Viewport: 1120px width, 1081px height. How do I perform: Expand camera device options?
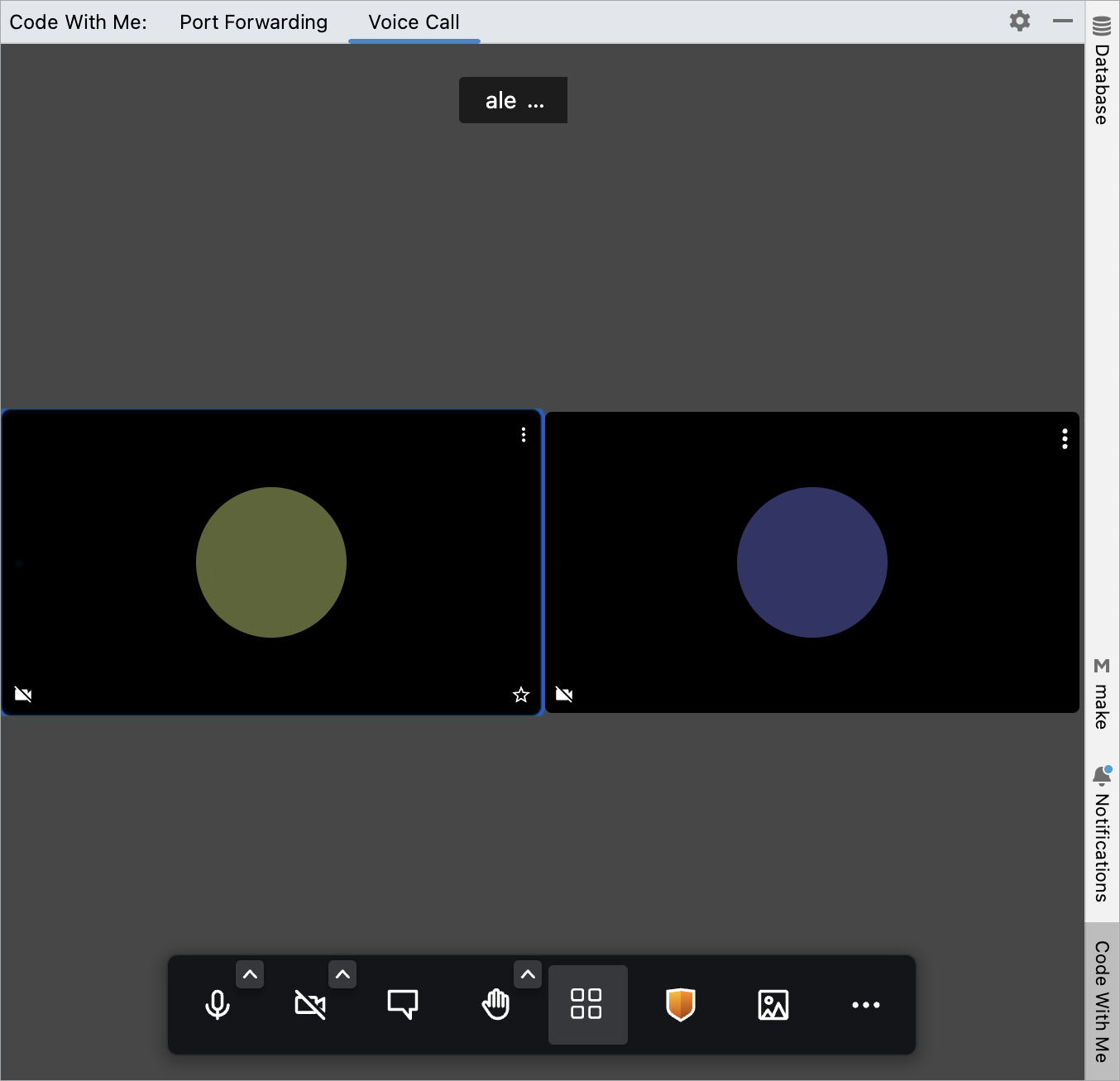click(x=342, y=974)
